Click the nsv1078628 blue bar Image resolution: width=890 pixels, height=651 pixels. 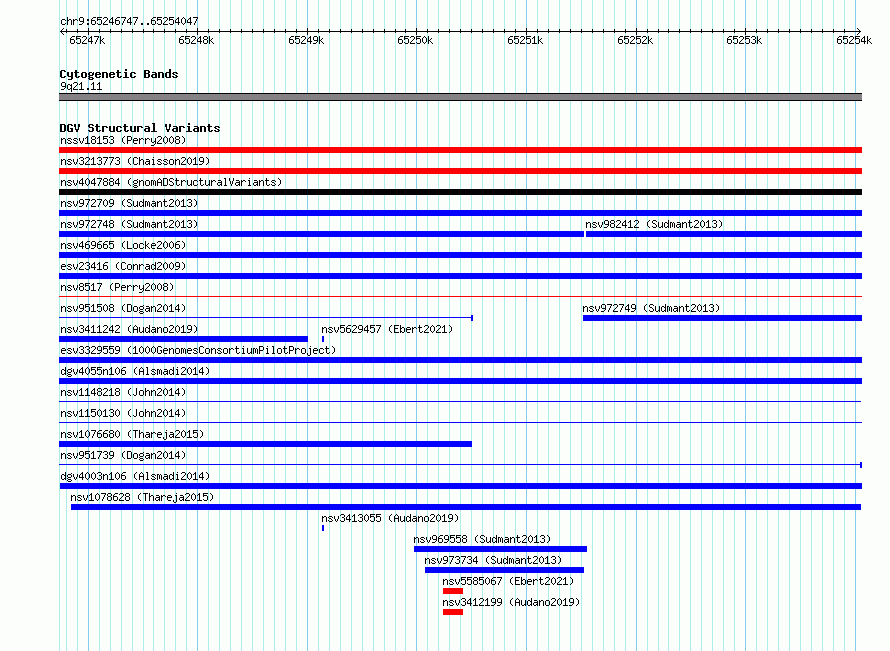[466, 507]
